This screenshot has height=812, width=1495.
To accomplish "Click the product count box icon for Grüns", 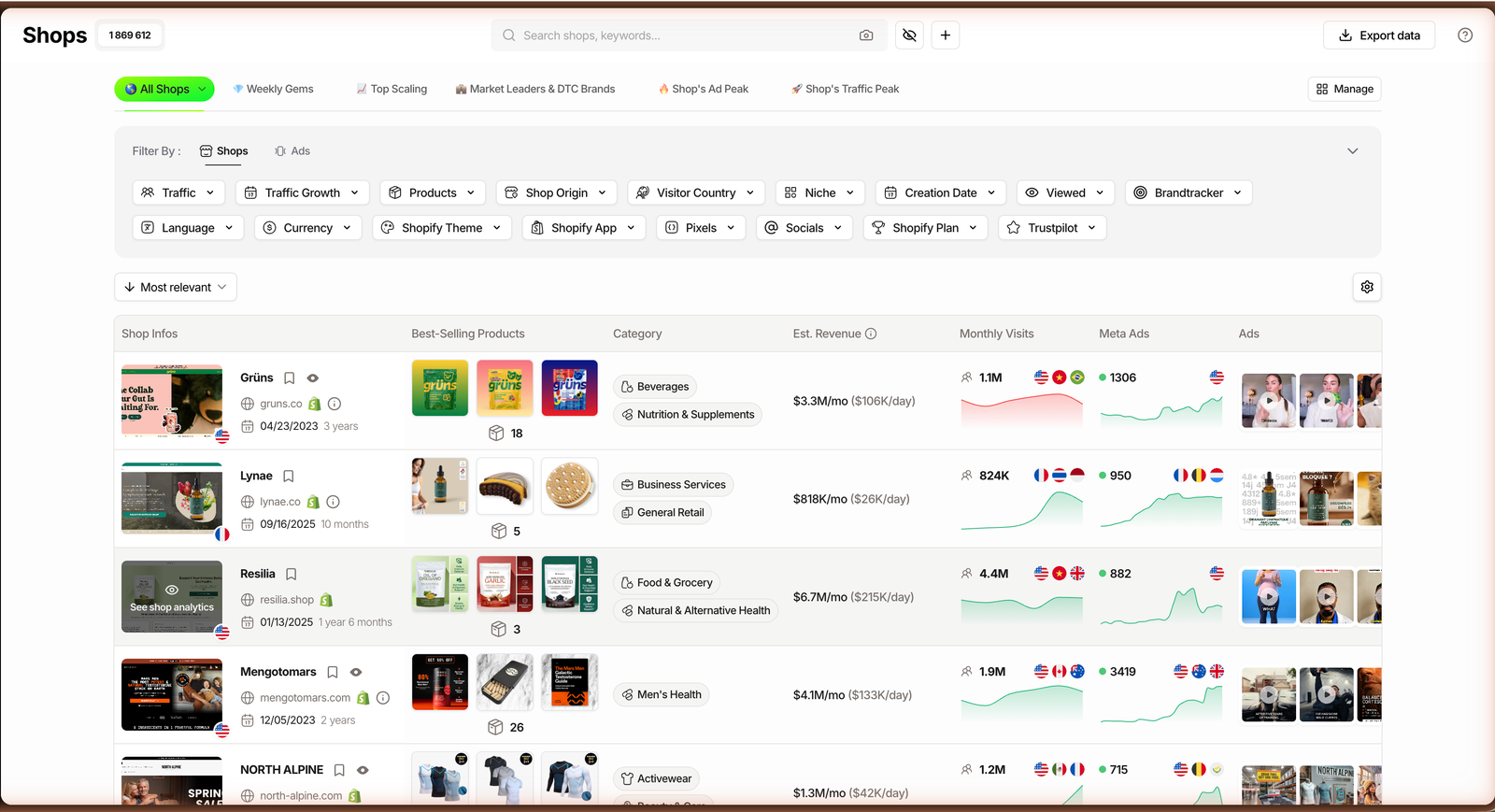I will 496,434.
